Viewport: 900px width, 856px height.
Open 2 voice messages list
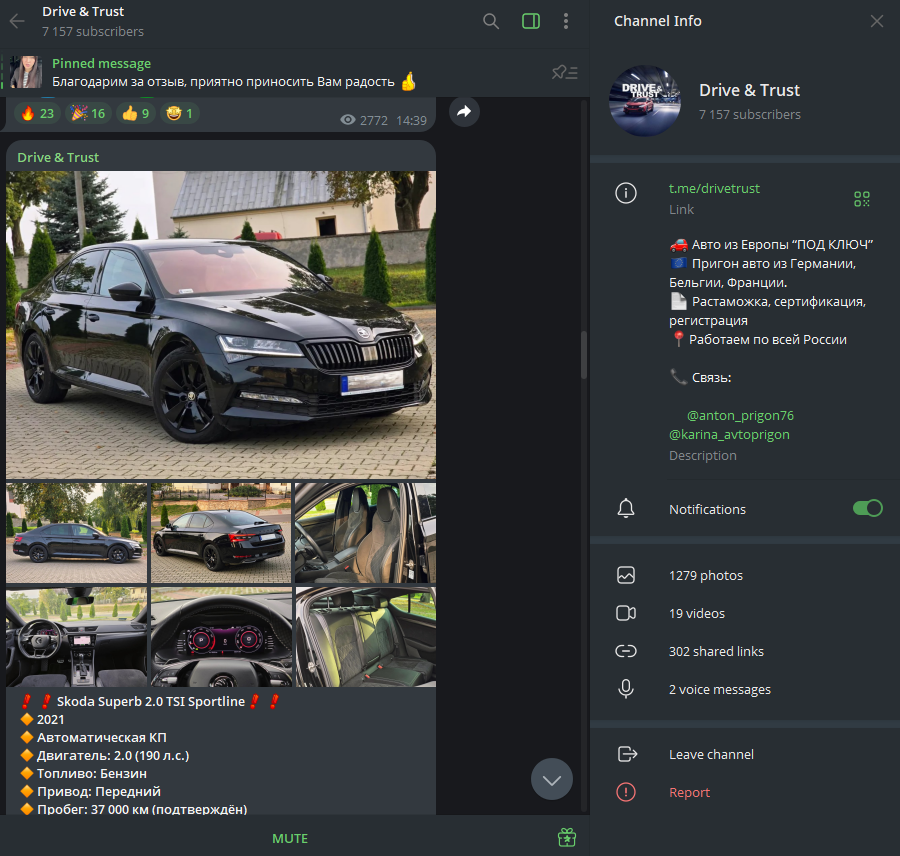point(719,690)
